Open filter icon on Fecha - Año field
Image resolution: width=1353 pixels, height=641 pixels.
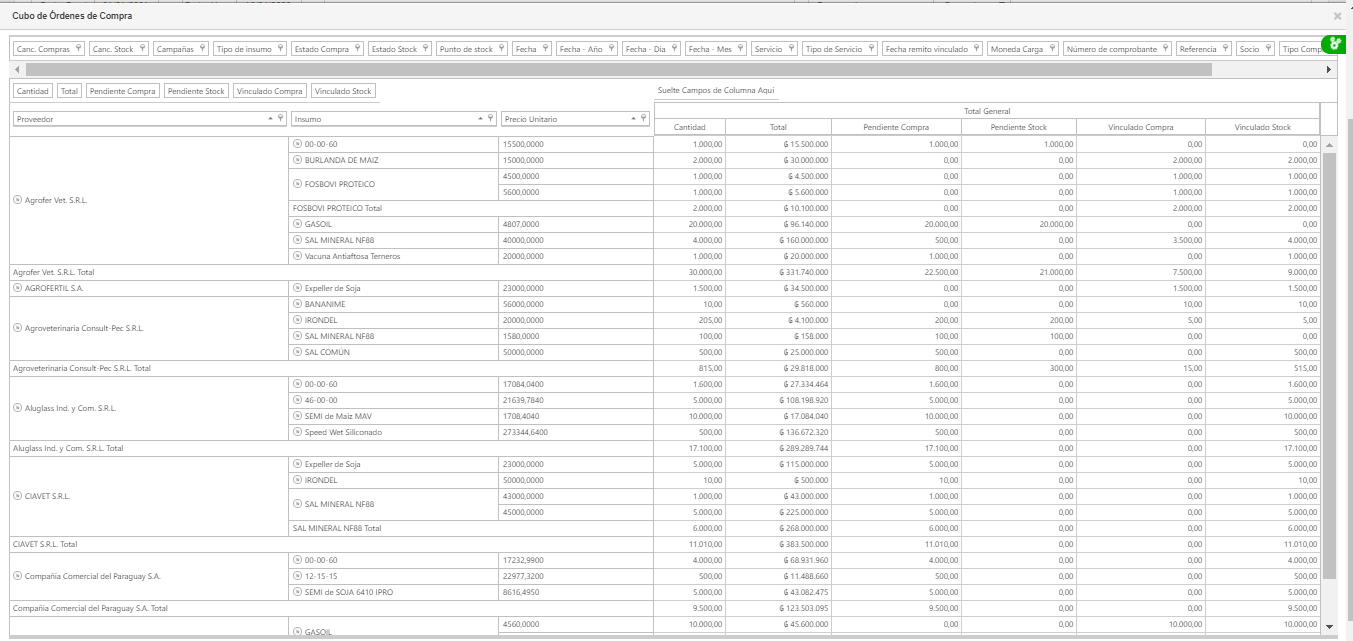(x=610, y=48)
